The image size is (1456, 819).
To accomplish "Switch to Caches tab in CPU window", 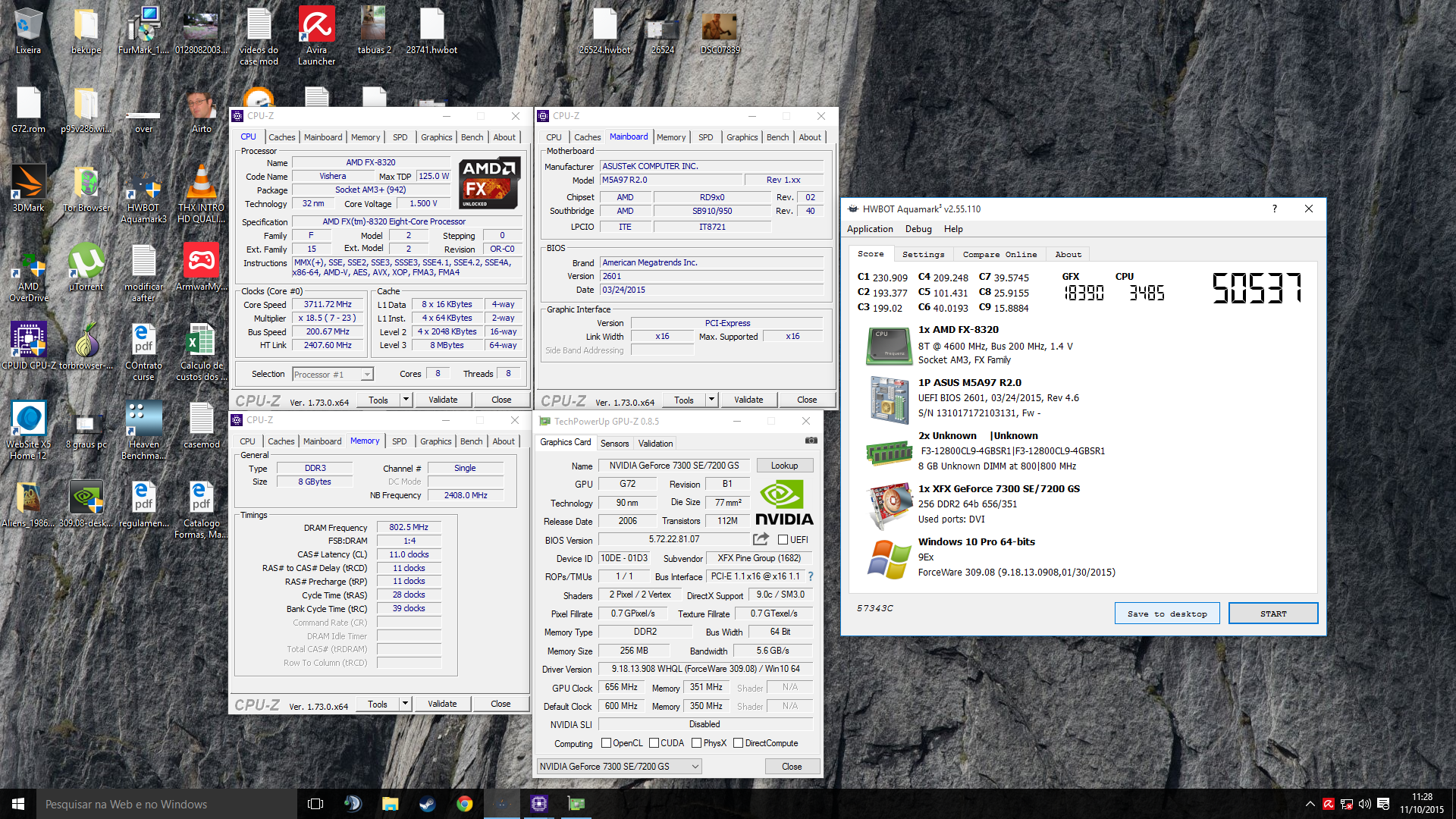I will pyautogui.click(x=281, y=137).
